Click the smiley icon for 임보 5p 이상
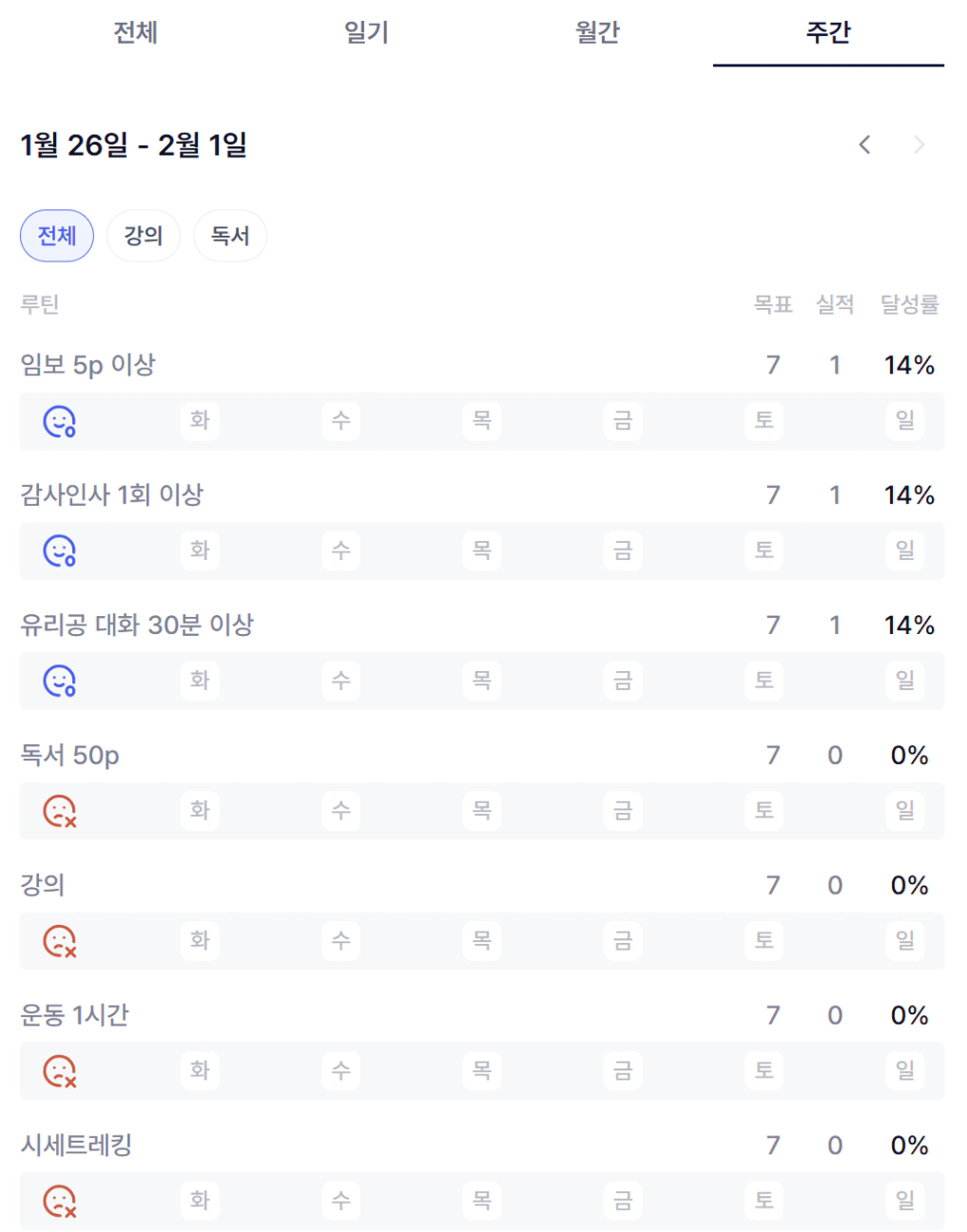The width and height of the screenshot is (967, 1232). (59, 421)
